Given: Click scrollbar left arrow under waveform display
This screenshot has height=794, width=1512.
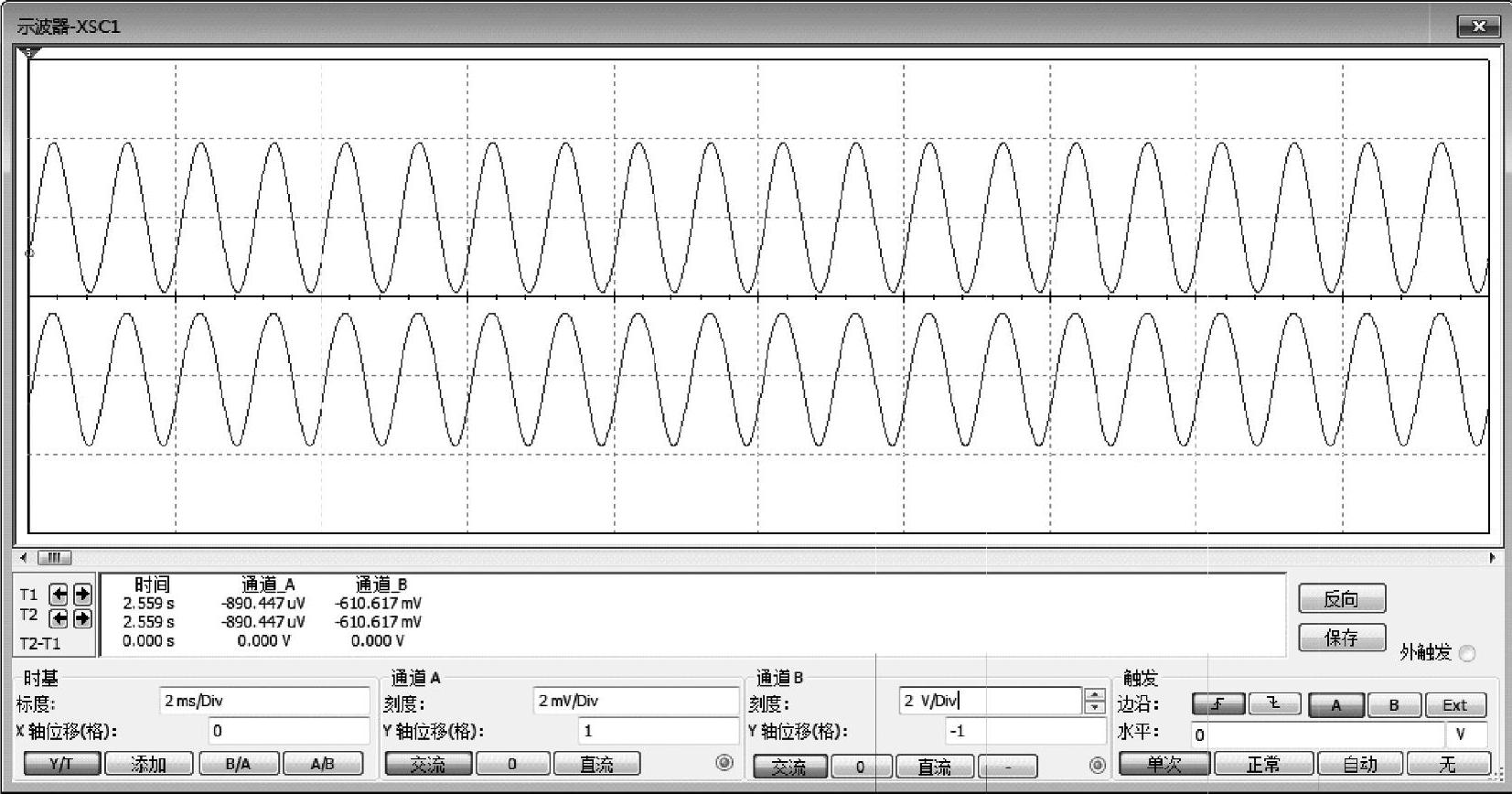Looking at the screenshot, I should click(x=24, y=557).
